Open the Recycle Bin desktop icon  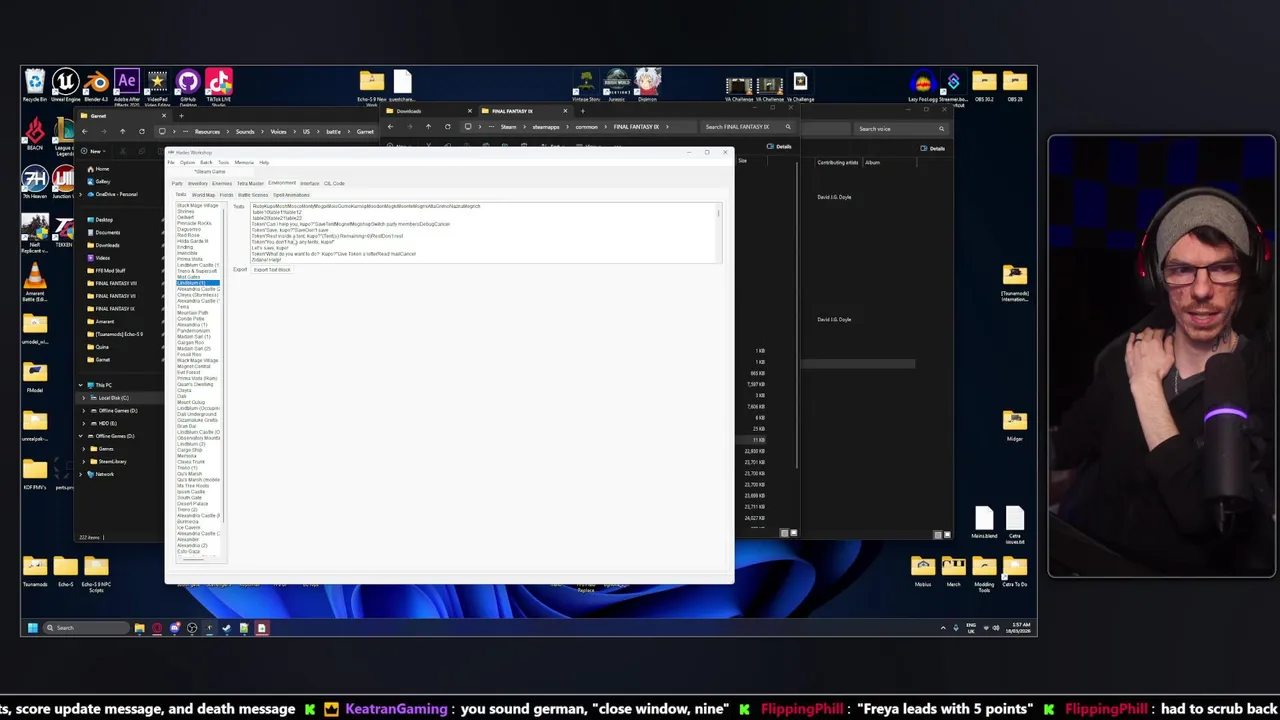pyautogui.click(x=34, y=86)
